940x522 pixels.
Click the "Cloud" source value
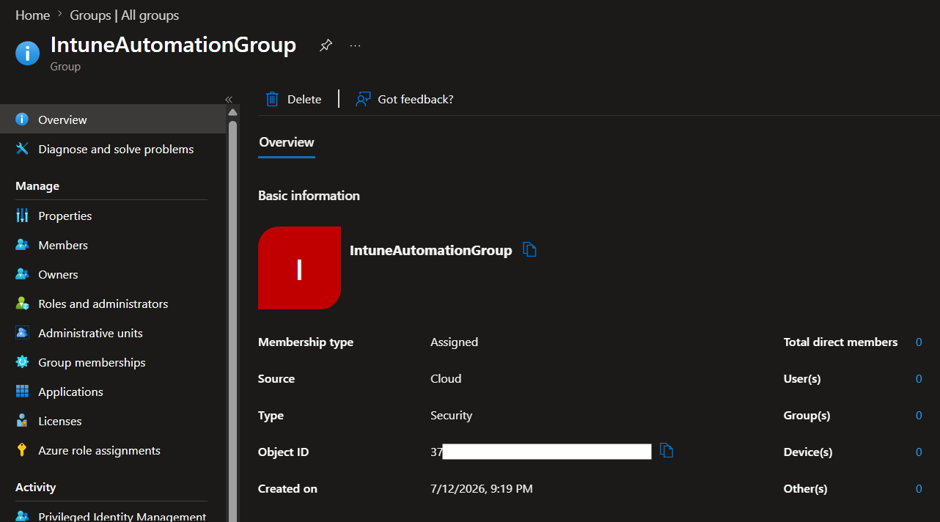445,379
